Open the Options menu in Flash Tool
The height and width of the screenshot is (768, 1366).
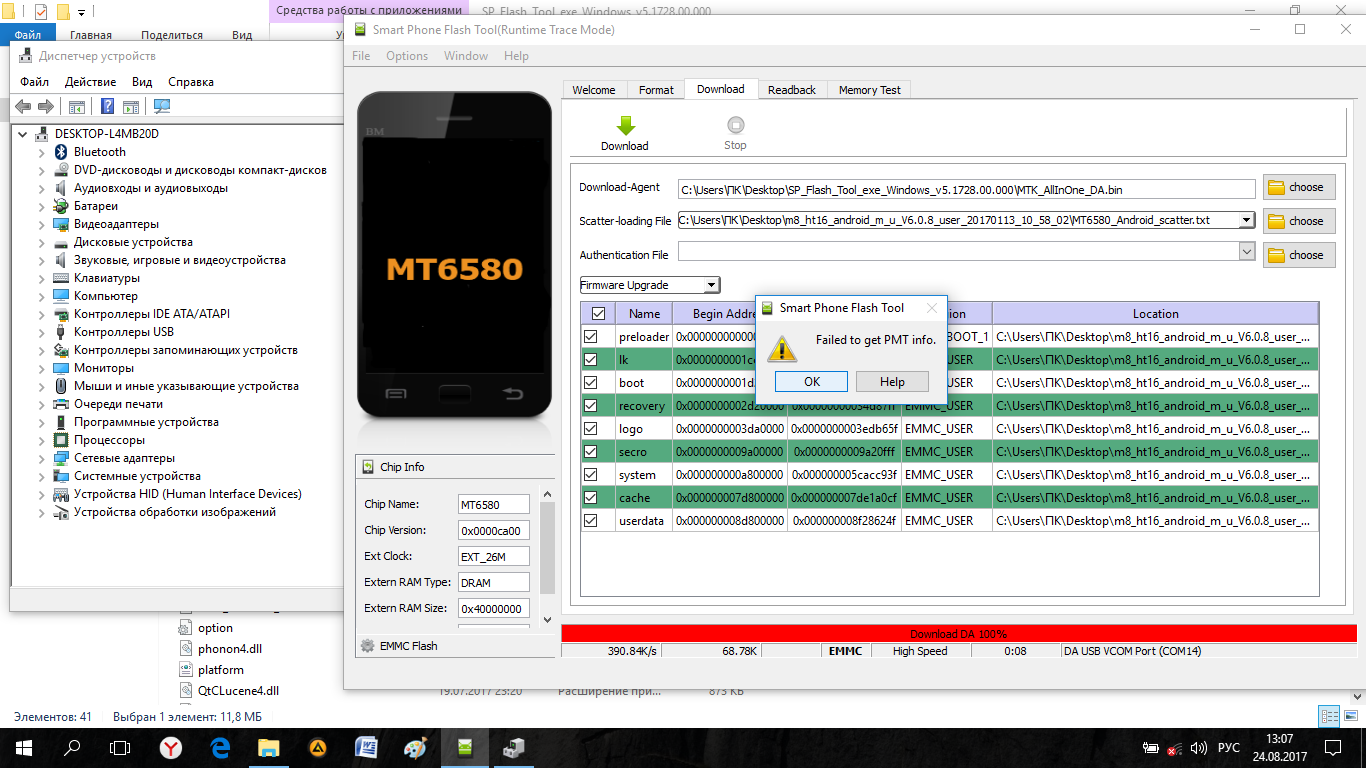point(407,56)
